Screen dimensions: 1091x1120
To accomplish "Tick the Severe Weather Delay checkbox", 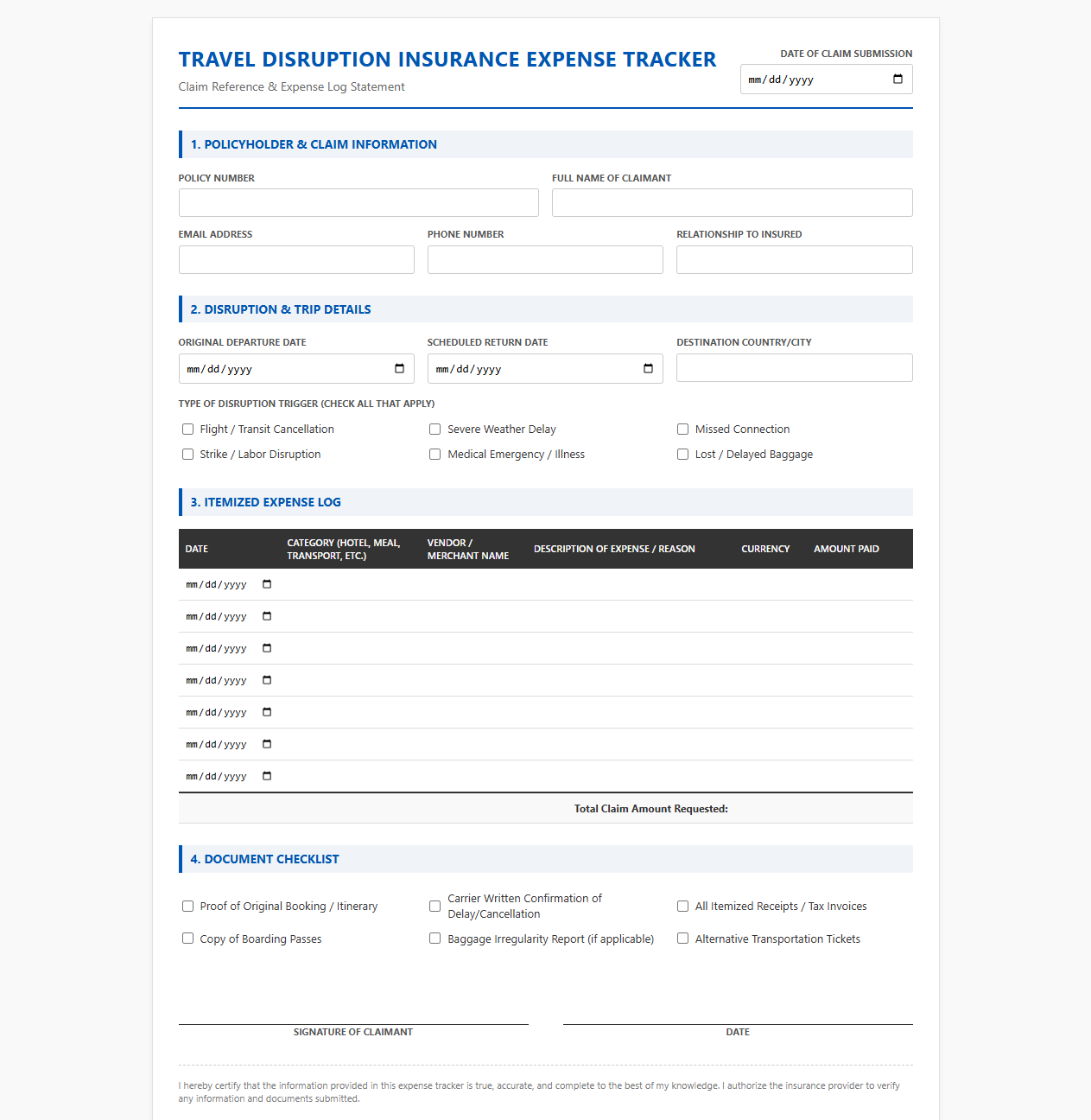I will [x=435, y=430].
